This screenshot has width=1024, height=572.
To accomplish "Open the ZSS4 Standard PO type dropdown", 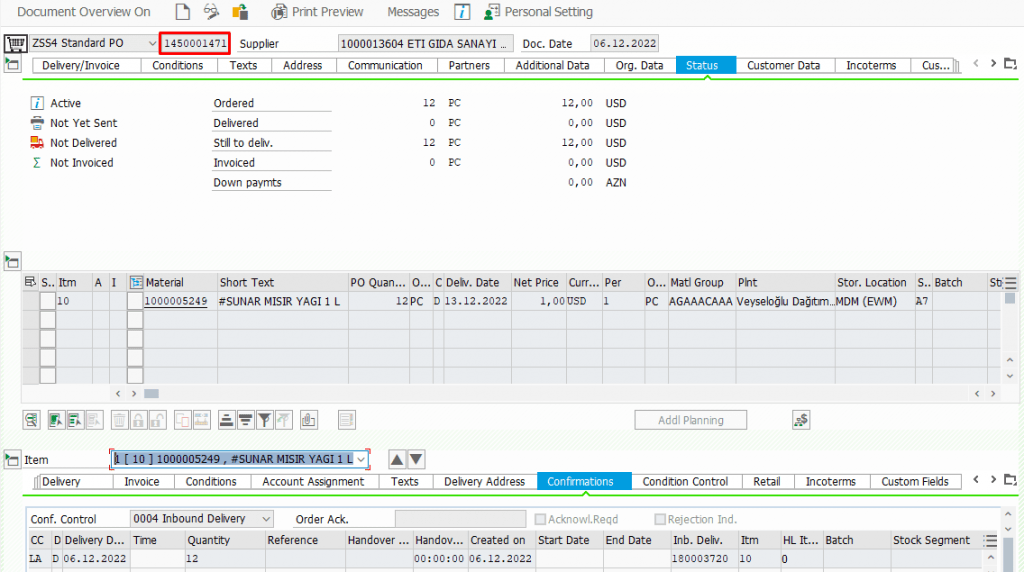I will pyautogui.click(x=152, y=44).
